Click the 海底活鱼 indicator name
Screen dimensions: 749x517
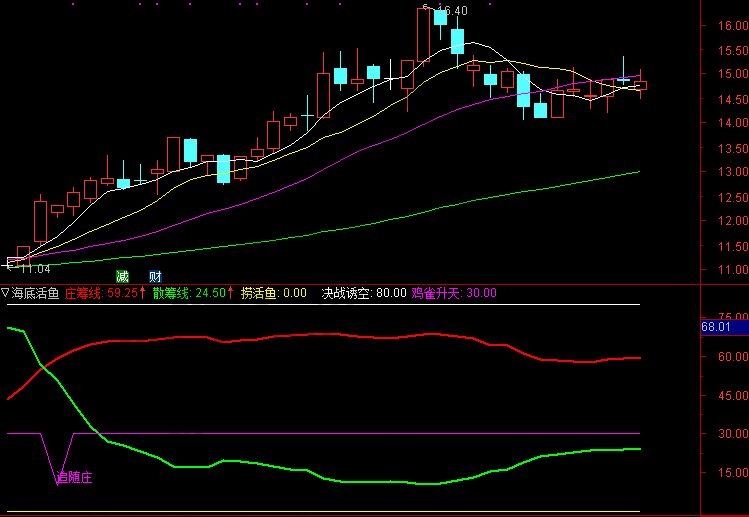coord(35,293)
